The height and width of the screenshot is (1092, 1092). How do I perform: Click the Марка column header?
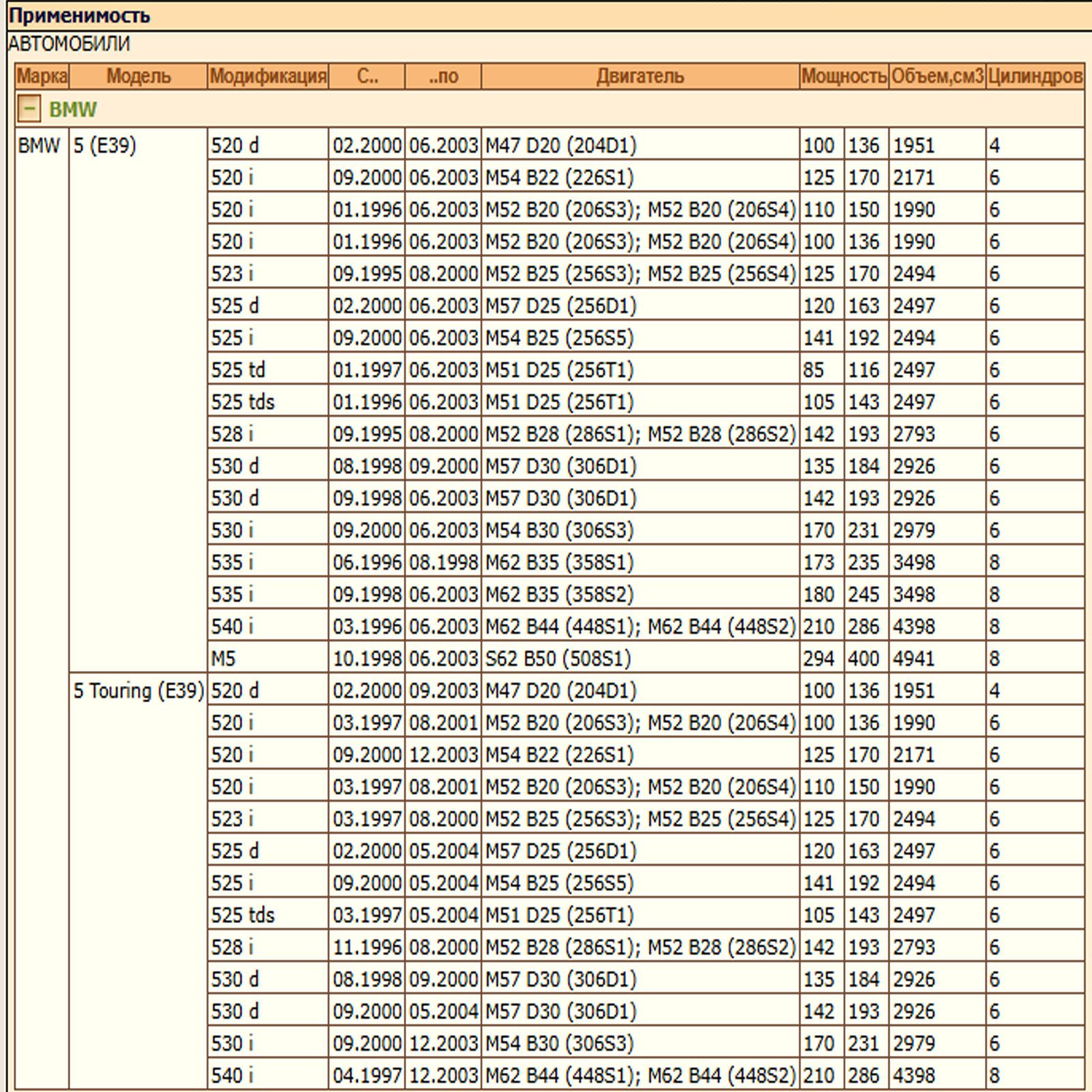[42, 76]
